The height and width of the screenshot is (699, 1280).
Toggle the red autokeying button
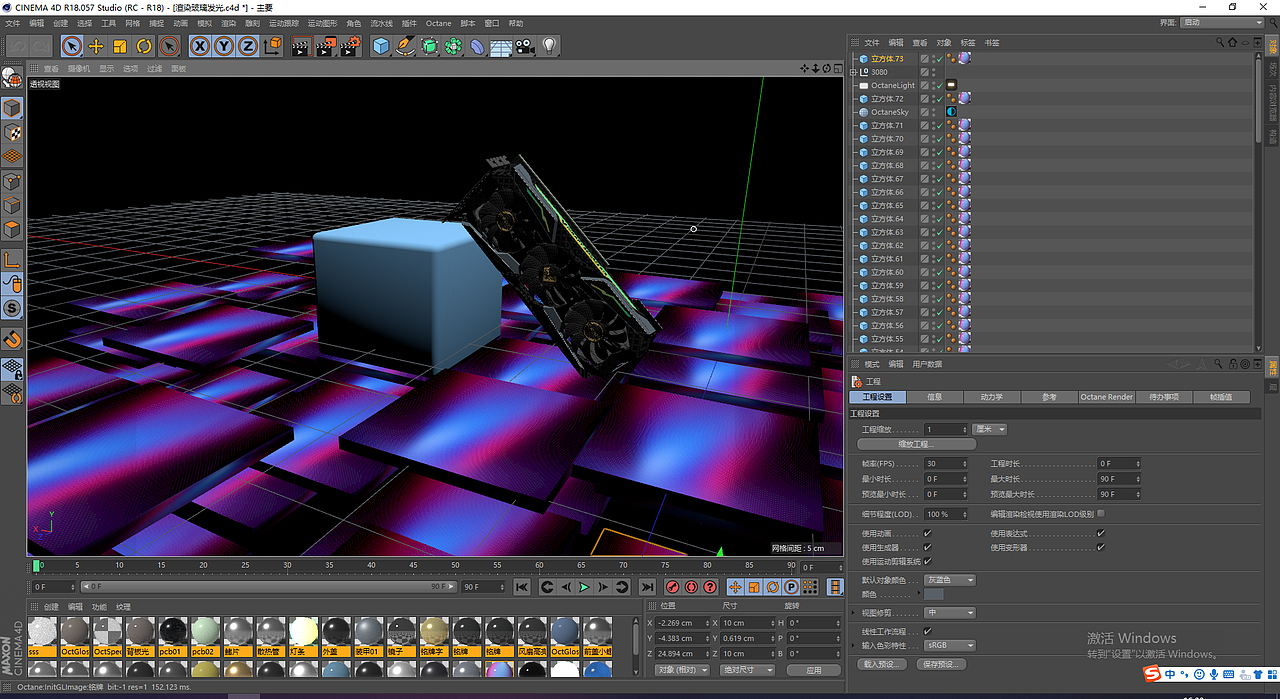pyautogui.click(x=691, y=587)
